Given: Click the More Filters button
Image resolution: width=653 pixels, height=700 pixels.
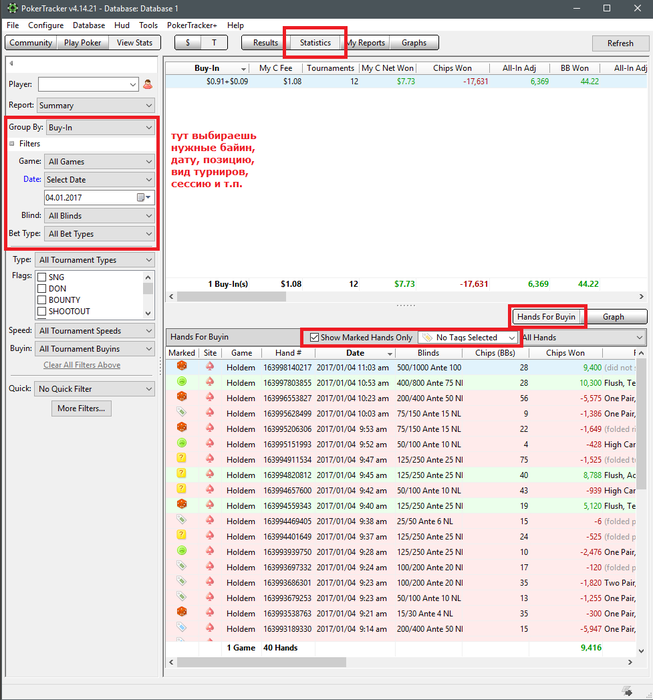Looking at the screenshot, I should click(x=81, y=408).
